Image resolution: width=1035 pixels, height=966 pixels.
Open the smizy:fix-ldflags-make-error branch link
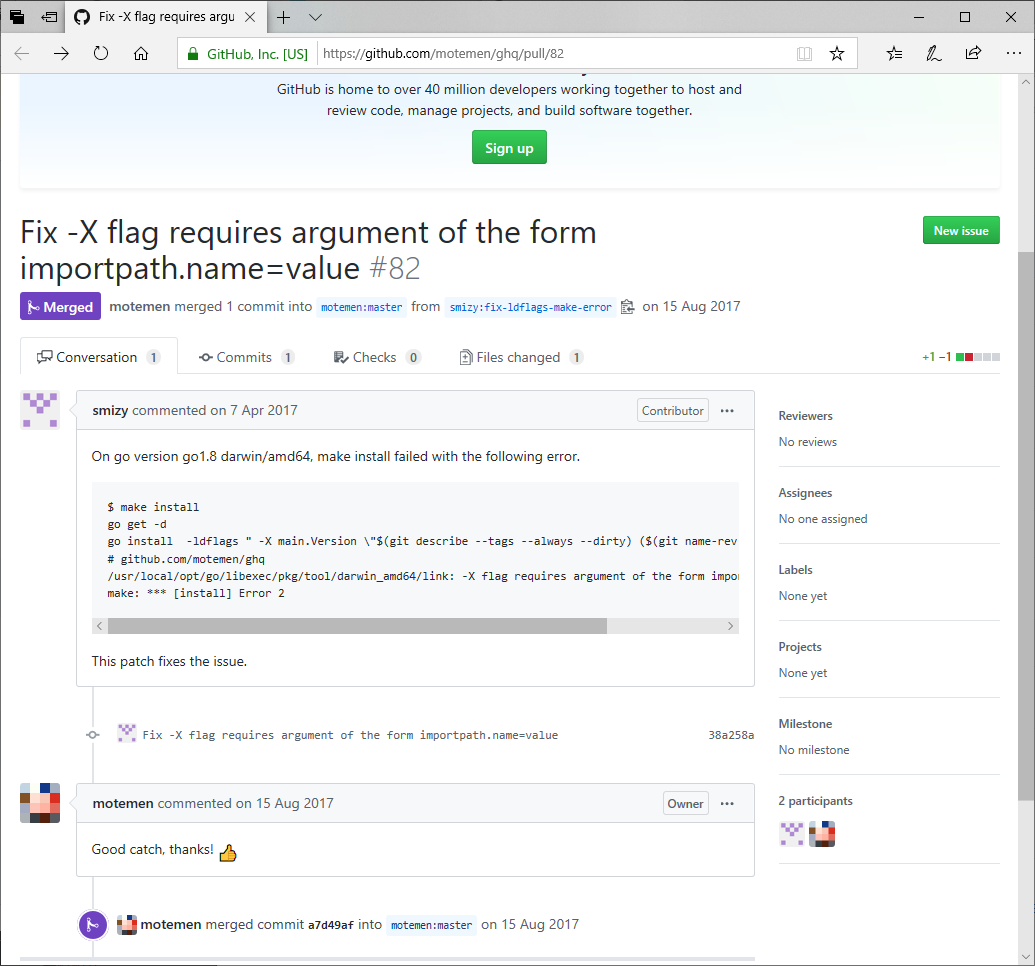[x=530, y=307]
